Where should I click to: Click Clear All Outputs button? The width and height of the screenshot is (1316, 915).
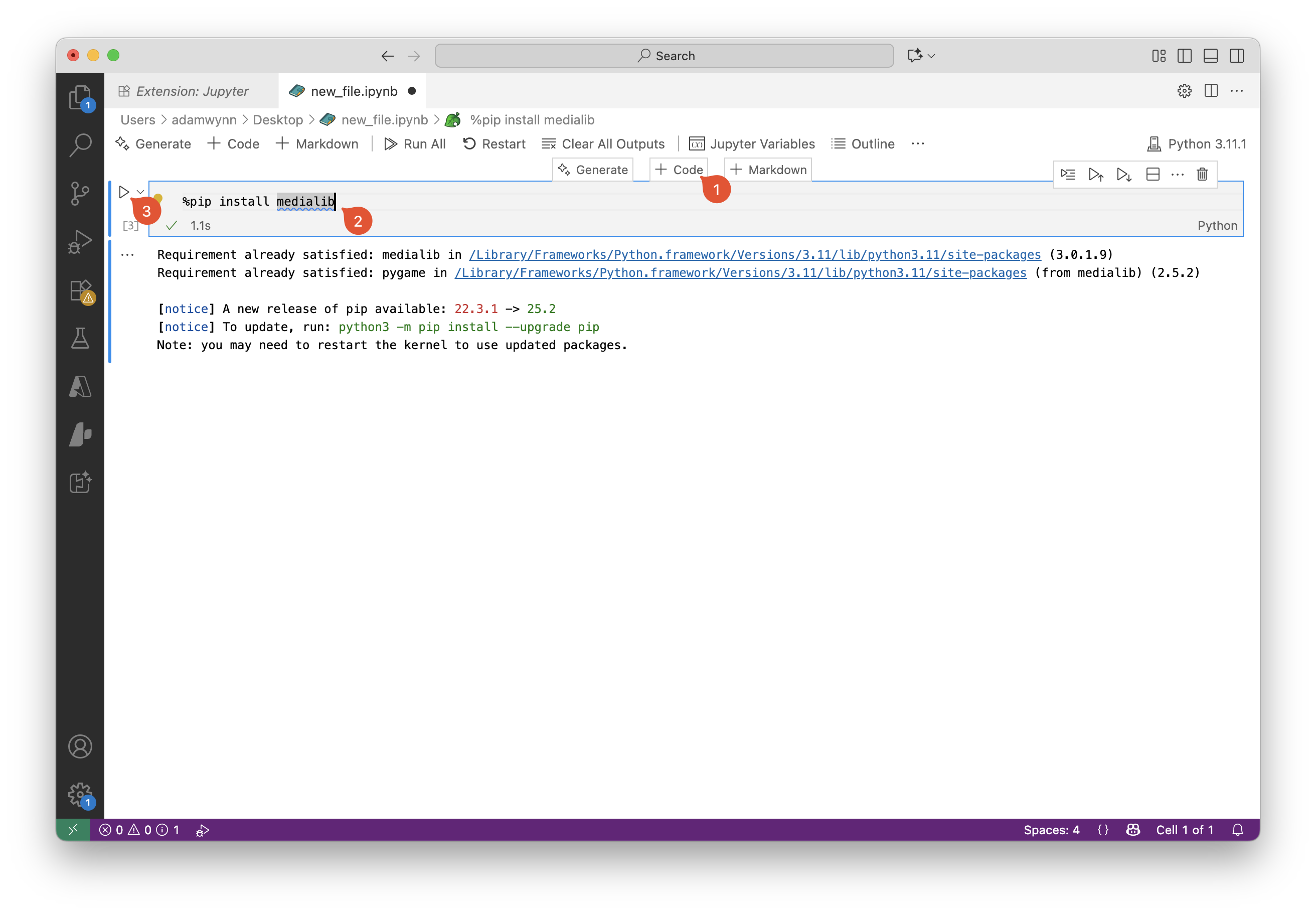[x=603, y=144]
